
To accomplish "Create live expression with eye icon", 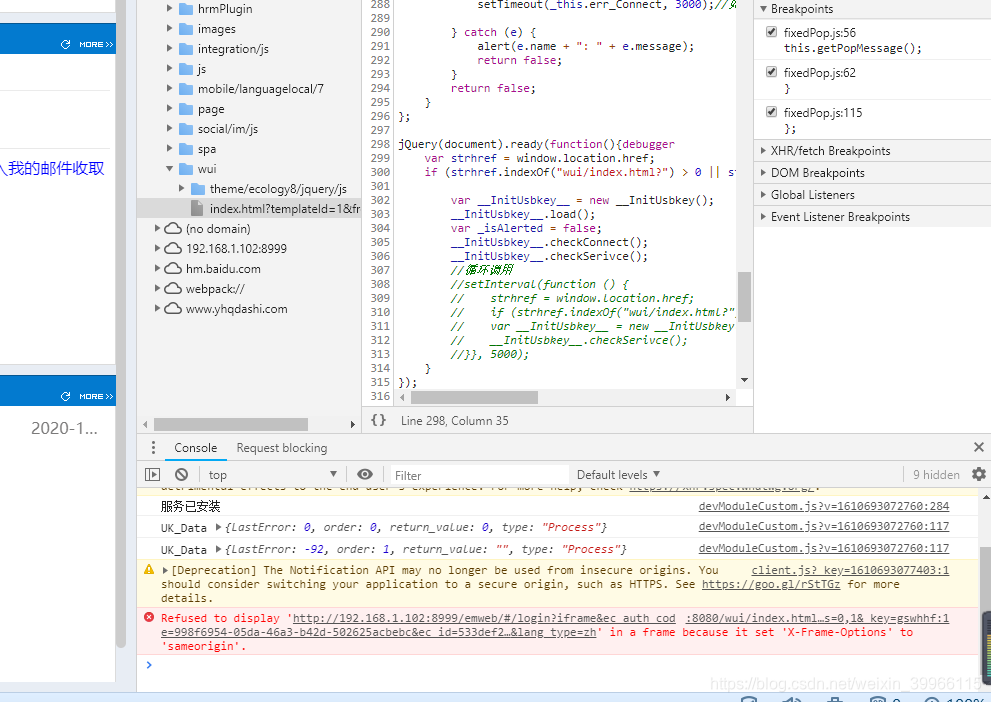I will [x=365, y=475].
